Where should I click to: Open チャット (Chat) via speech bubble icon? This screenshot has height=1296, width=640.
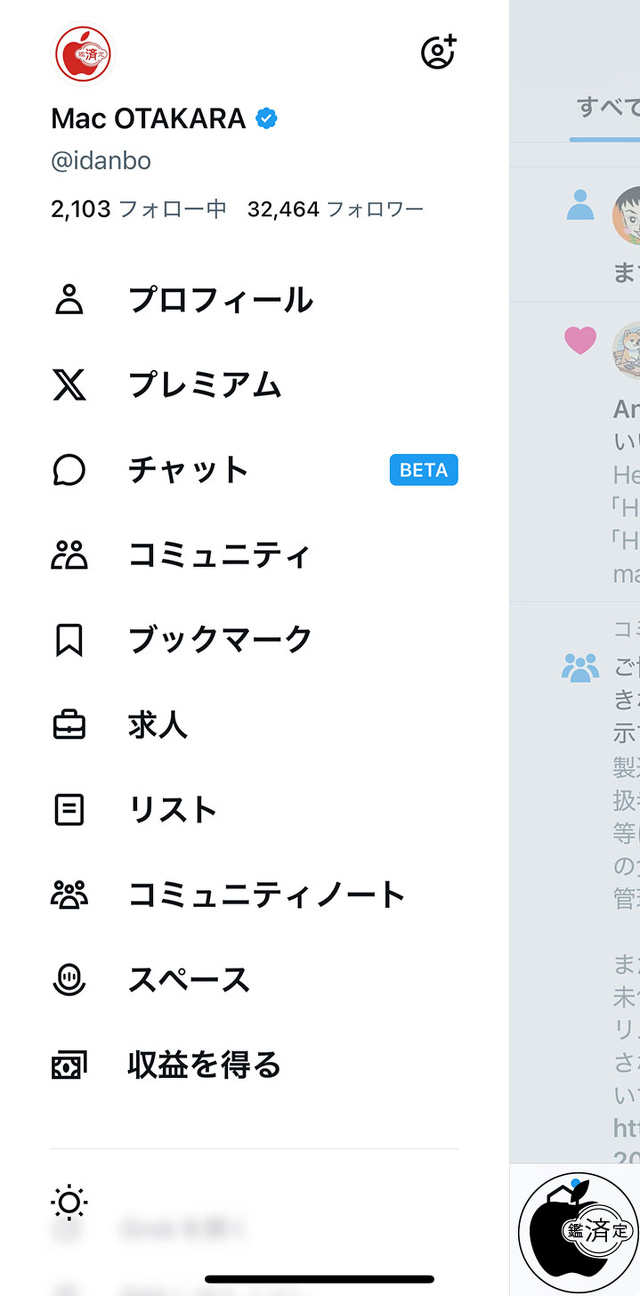coord(68,468)
